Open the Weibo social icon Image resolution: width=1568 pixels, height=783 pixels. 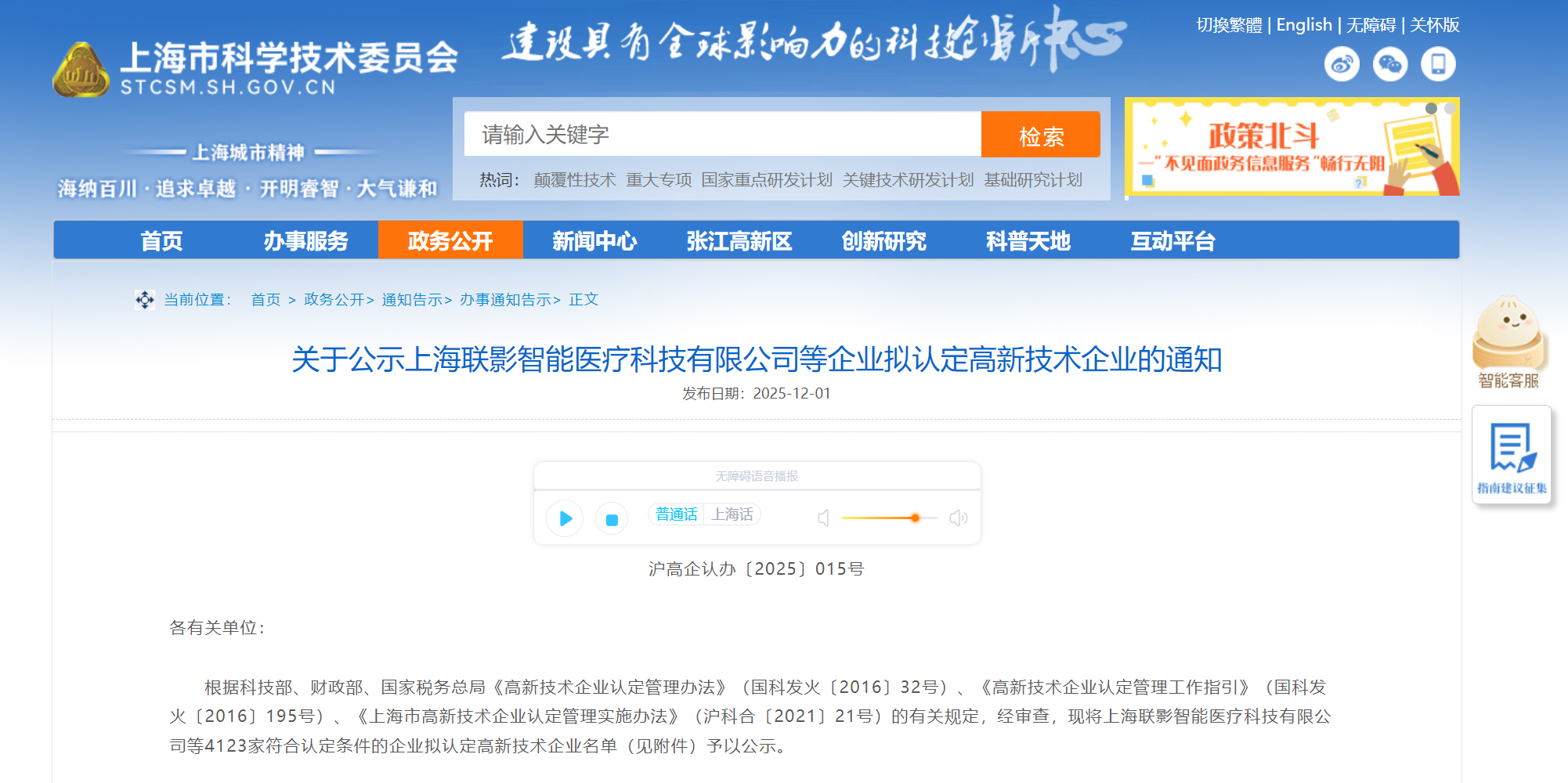[x=1342, y=64]
